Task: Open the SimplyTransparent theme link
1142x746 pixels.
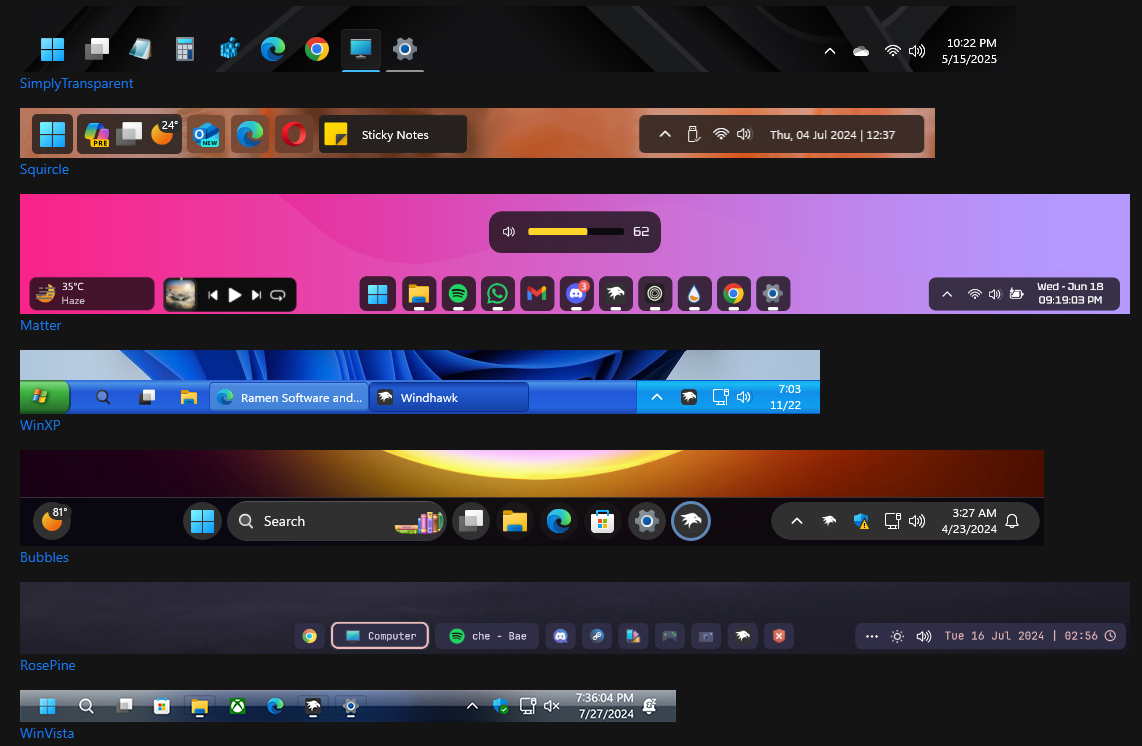Action: point(76,83)
